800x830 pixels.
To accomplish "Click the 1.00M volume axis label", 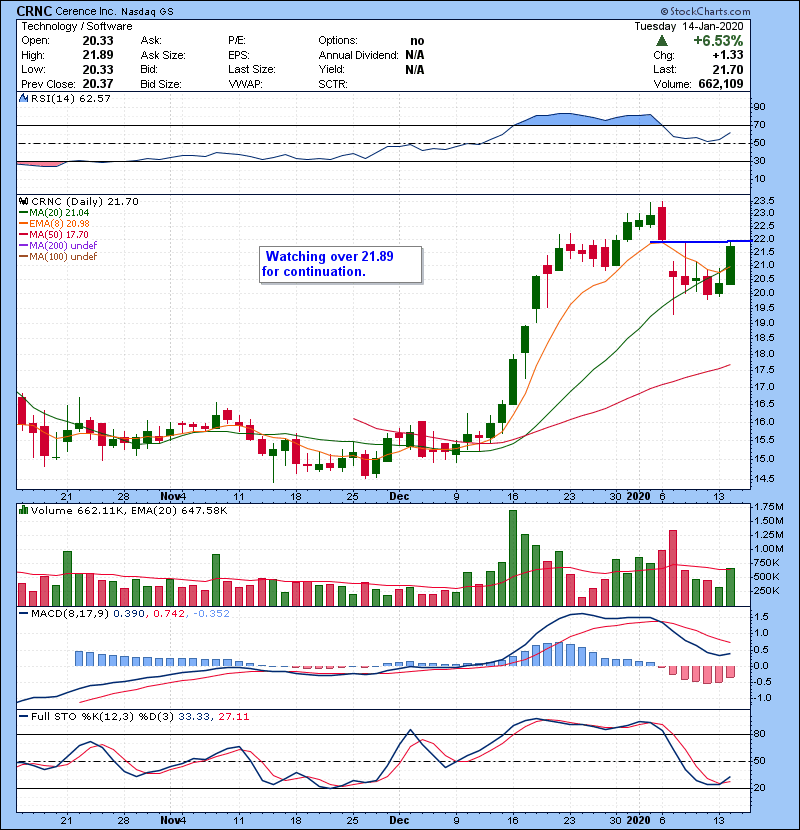I will click(x=768, y=549).
